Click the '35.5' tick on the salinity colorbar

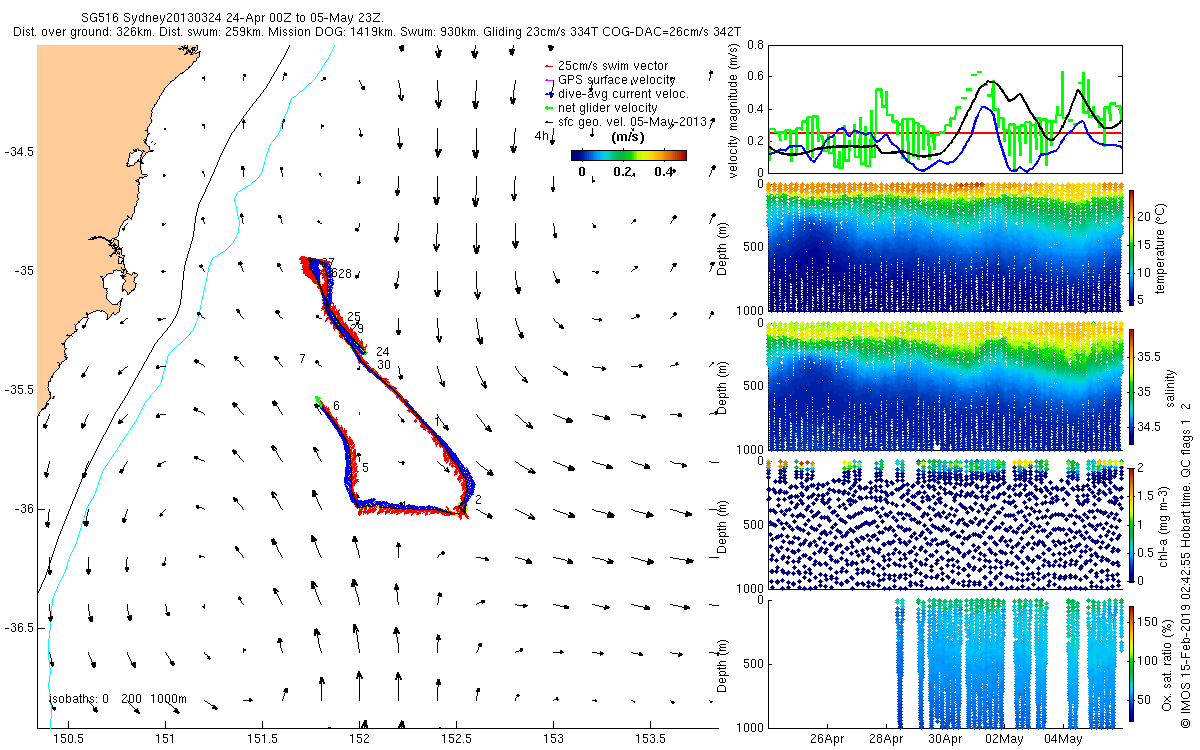1150,356
